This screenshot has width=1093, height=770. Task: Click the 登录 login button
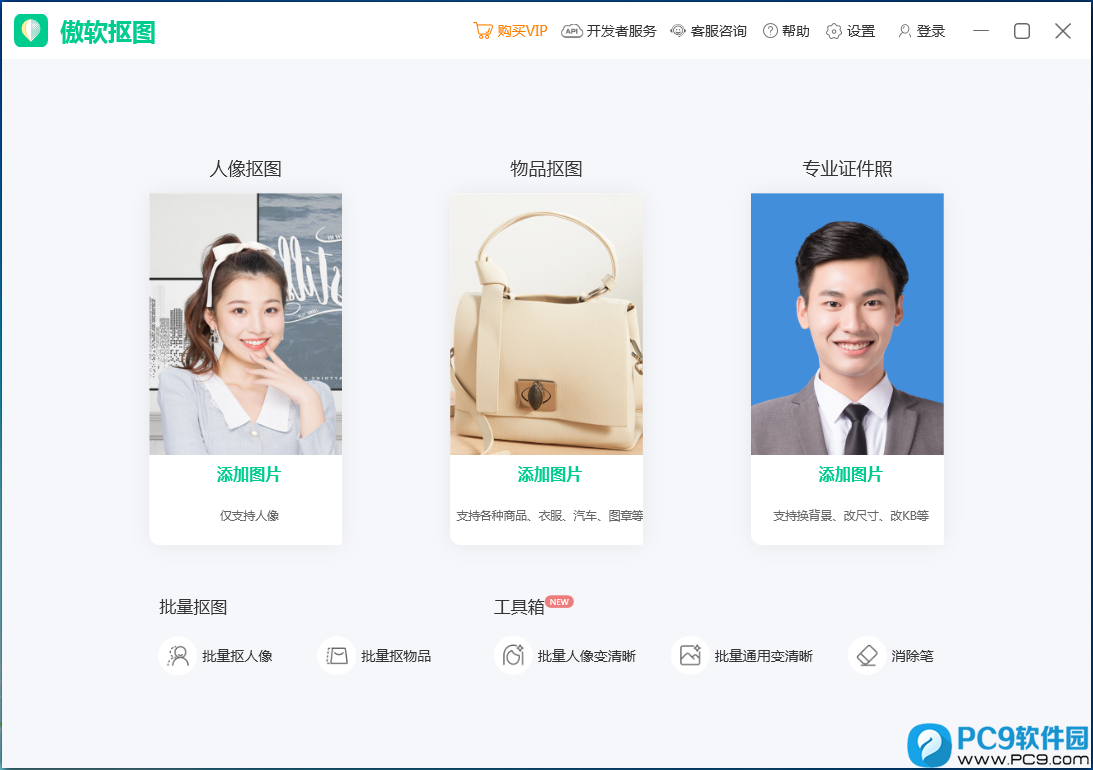point(922,31)
